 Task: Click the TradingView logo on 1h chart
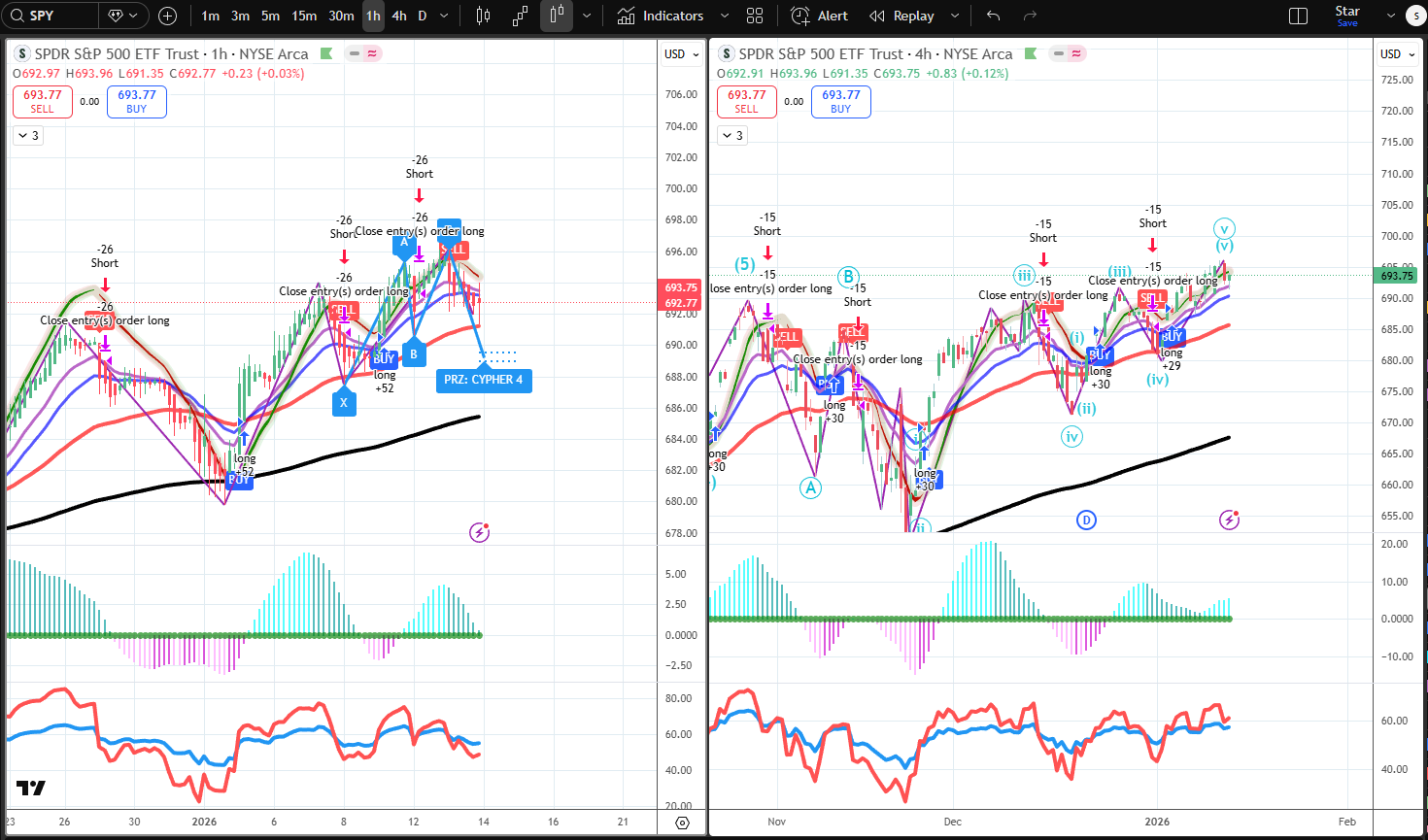coord(31,789)
